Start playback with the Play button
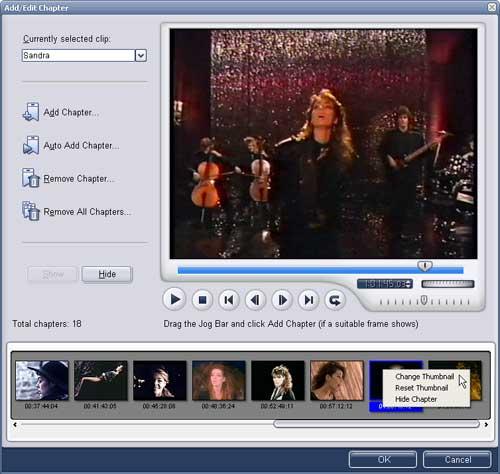The image size is (500, 474). coord(174,299)
